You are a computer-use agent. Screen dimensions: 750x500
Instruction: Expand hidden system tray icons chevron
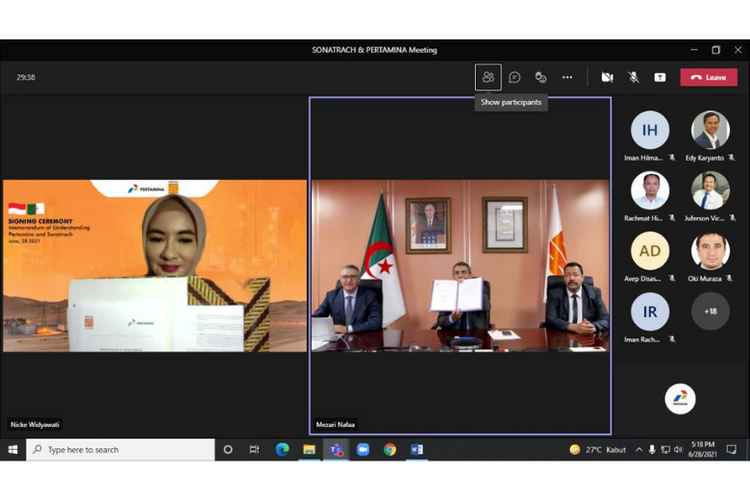[640, 450]
